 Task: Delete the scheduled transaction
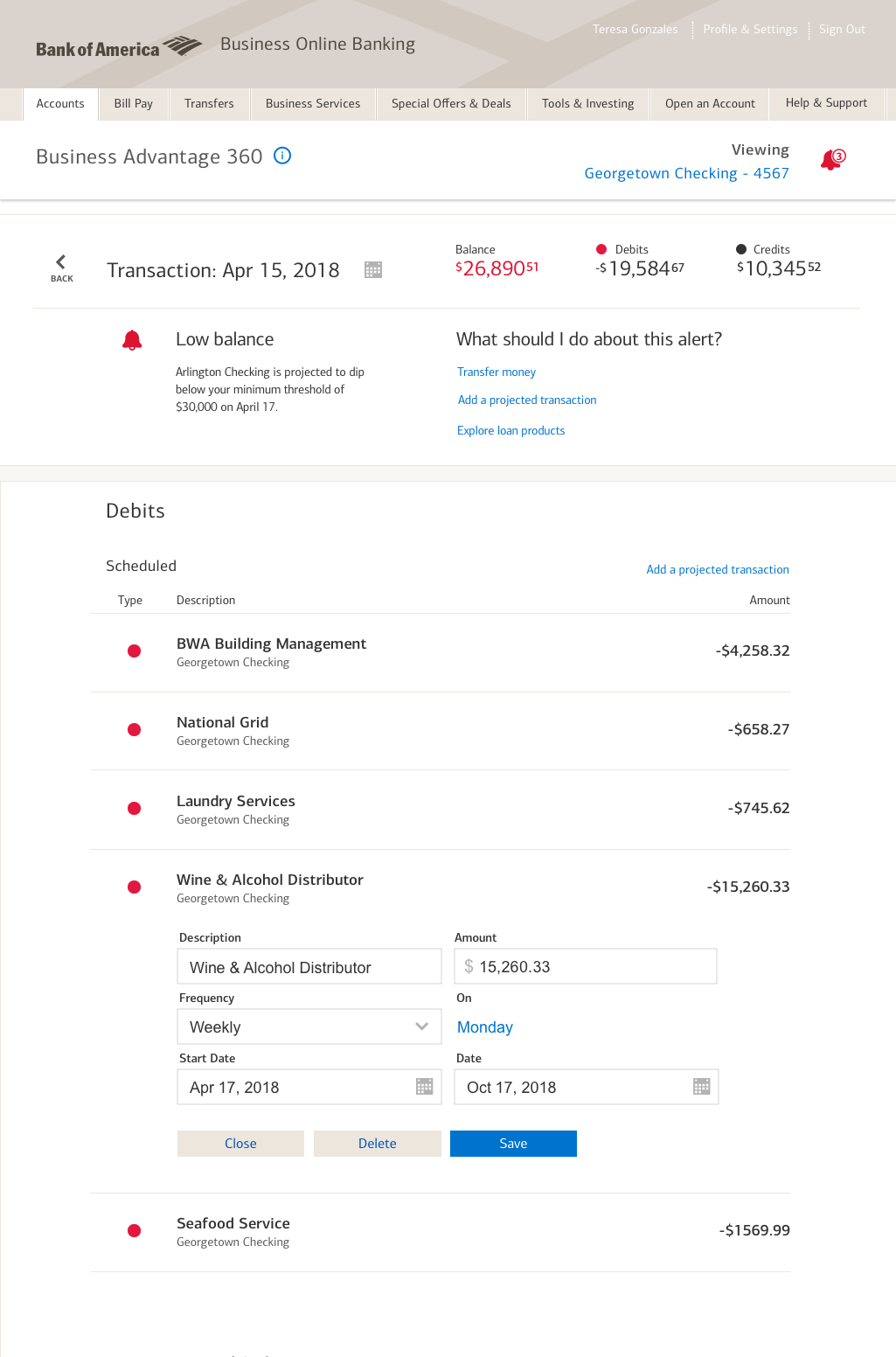(x=377, y=1144)
